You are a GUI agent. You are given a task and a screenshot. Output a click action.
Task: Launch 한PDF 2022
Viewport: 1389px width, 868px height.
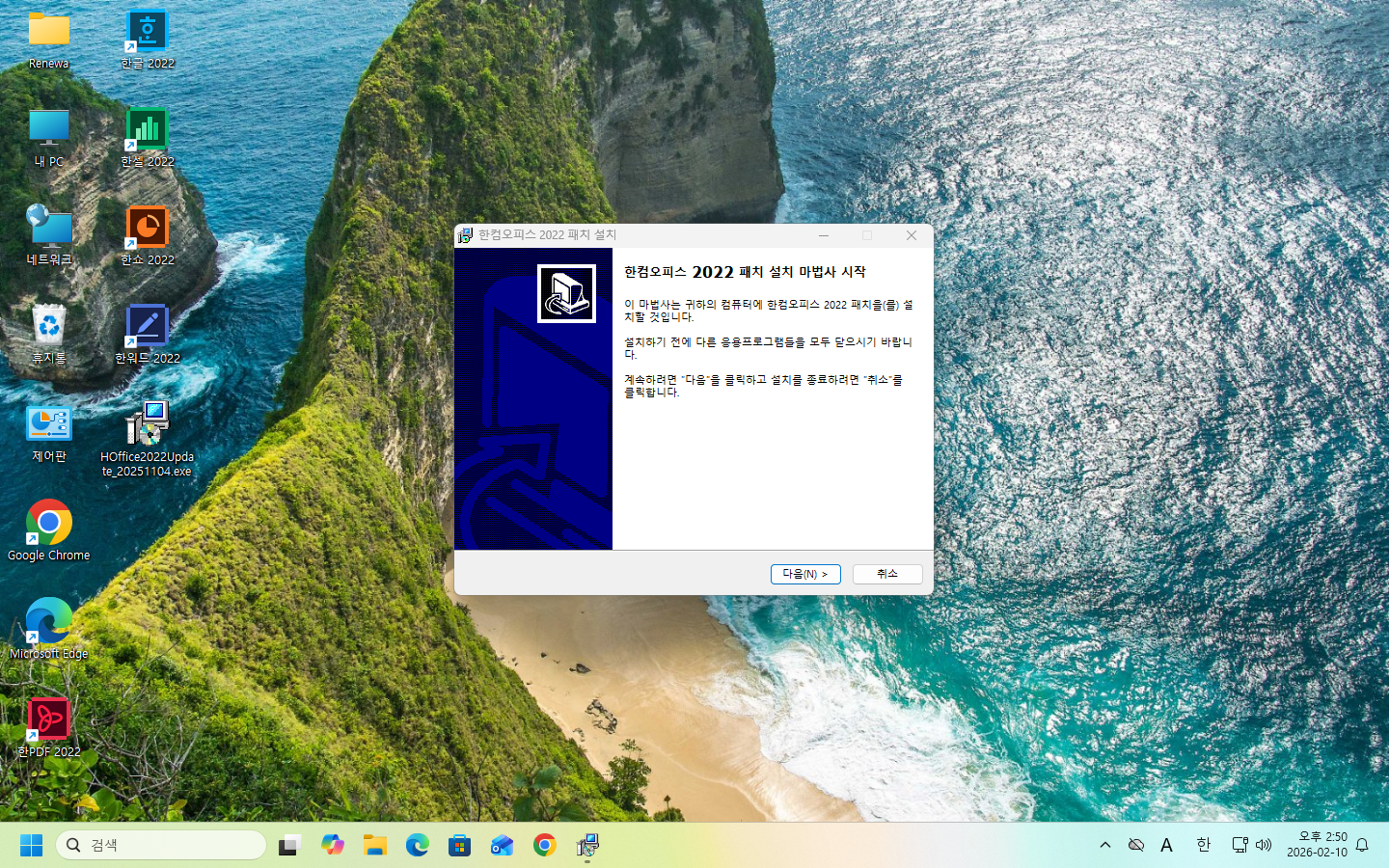point(48,719)
